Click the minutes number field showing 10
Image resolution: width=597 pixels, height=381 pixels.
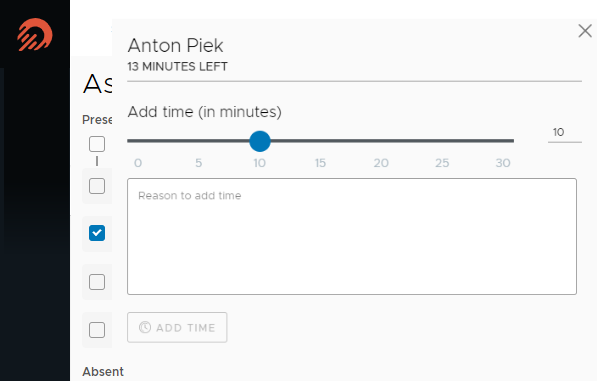[565, 133]
